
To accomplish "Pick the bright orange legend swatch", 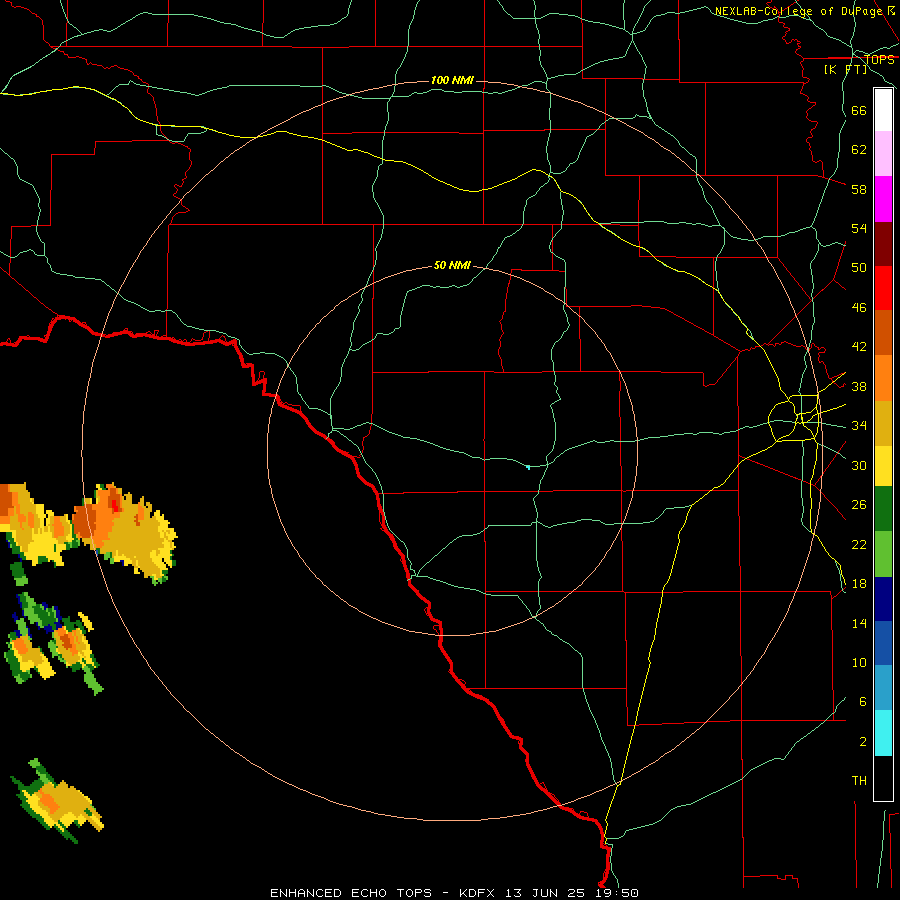I will point(883,378).
